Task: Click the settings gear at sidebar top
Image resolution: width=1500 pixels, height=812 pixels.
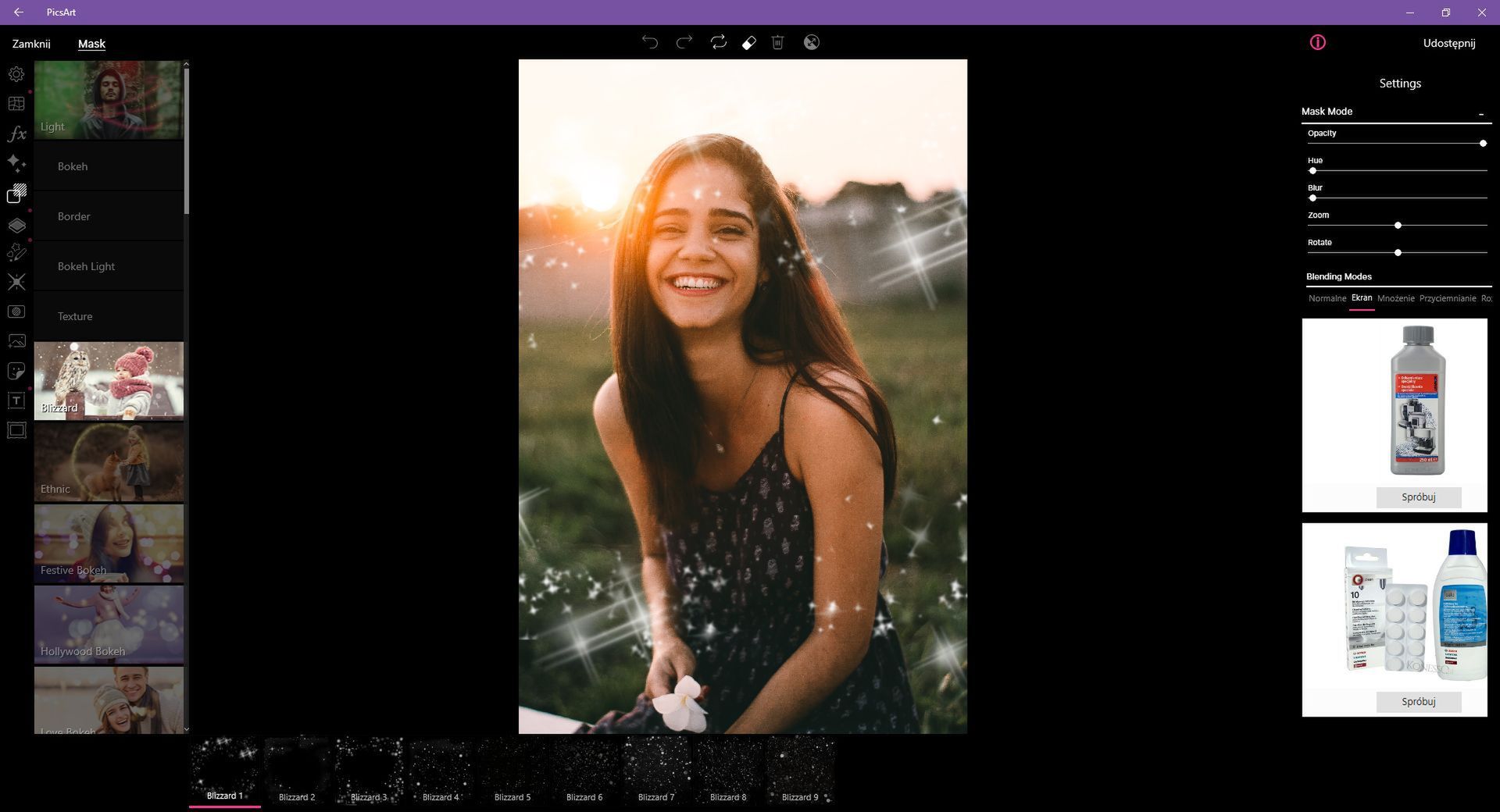Action: [16, 73]
